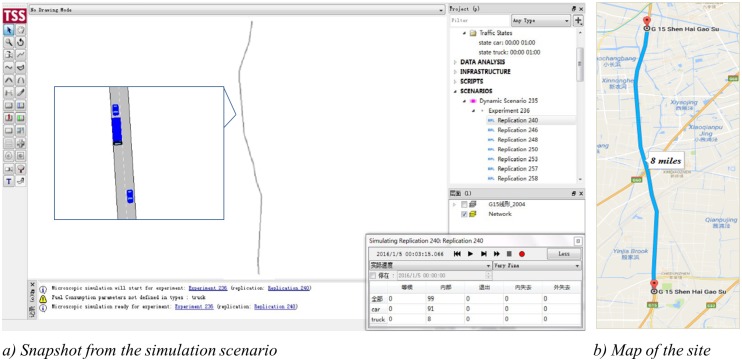Click the Project panel filter field
The width and height of the screenshot is (742, 361).
click(x=479, y=21)
